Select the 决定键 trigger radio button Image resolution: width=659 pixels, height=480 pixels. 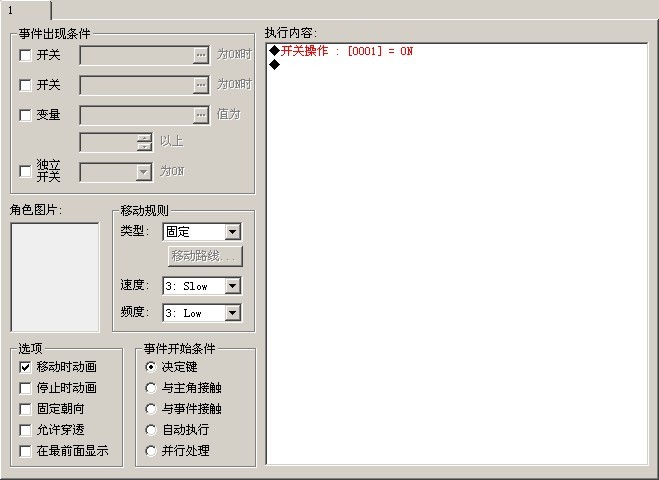[x=150, y=367]
